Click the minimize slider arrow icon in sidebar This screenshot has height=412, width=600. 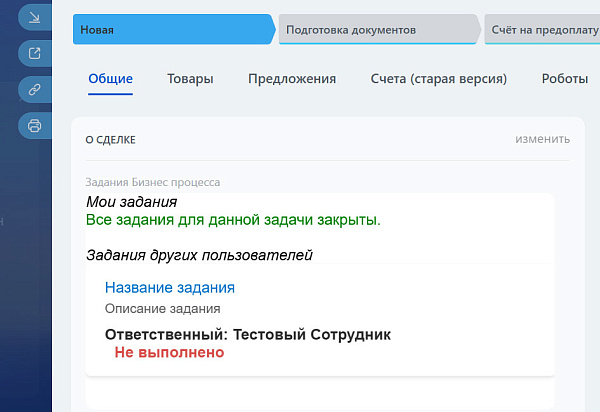(35, 17)
